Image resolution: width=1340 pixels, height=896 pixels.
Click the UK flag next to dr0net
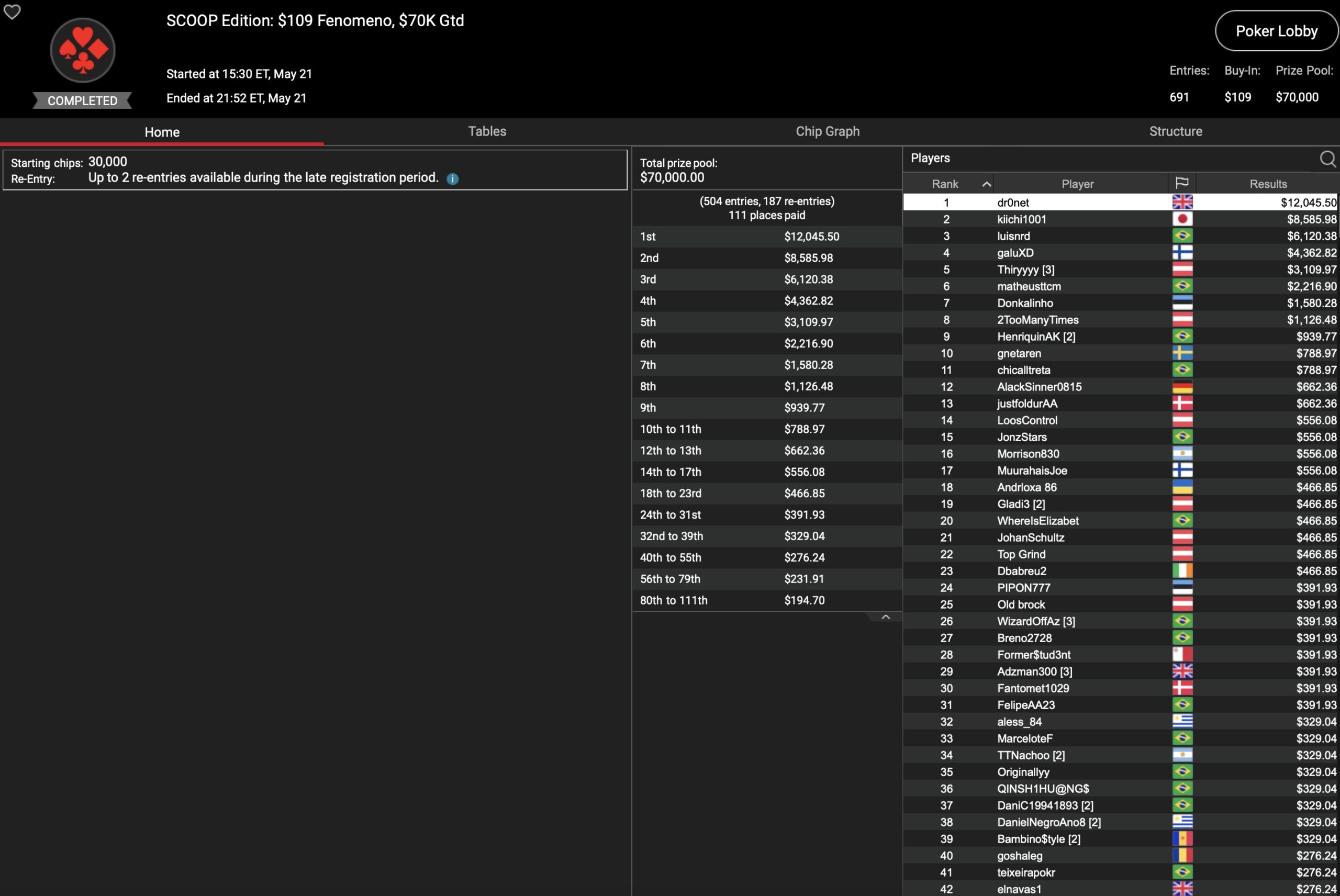pyautogui.click(x=1182, y=203)
